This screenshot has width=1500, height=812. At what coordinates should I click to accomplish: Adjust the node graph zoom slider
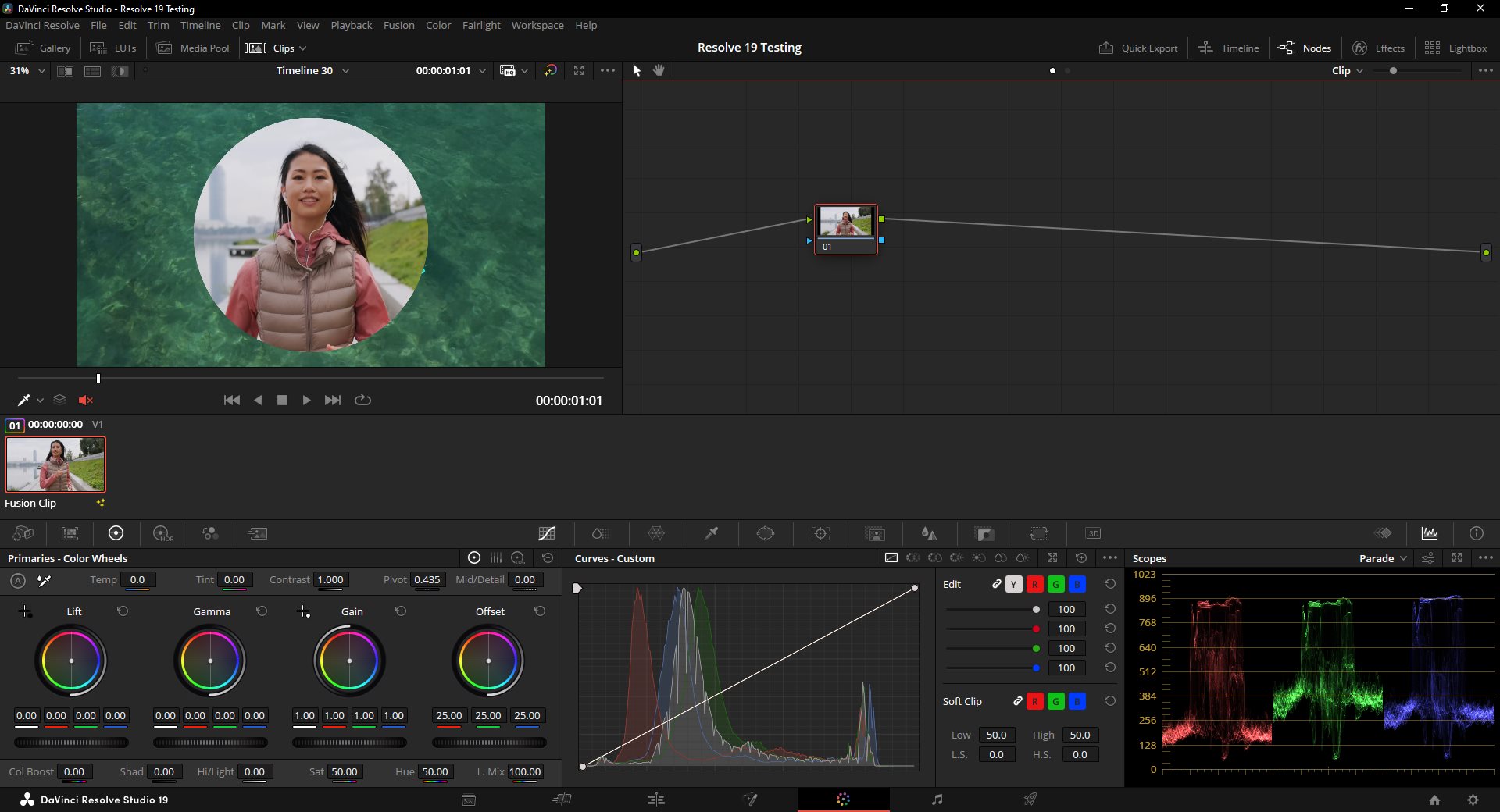click(1393, 70)
